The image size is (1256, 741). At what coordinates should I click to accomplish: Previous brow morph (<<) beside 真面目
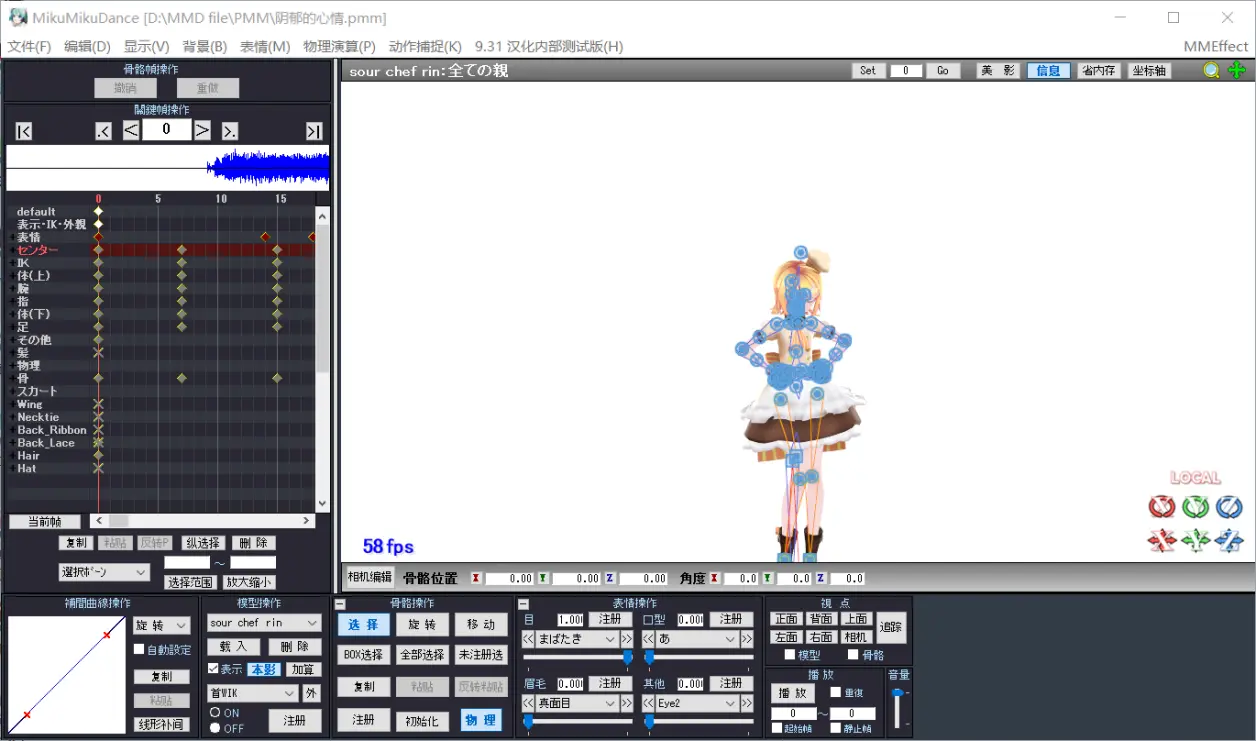[528, 703]
